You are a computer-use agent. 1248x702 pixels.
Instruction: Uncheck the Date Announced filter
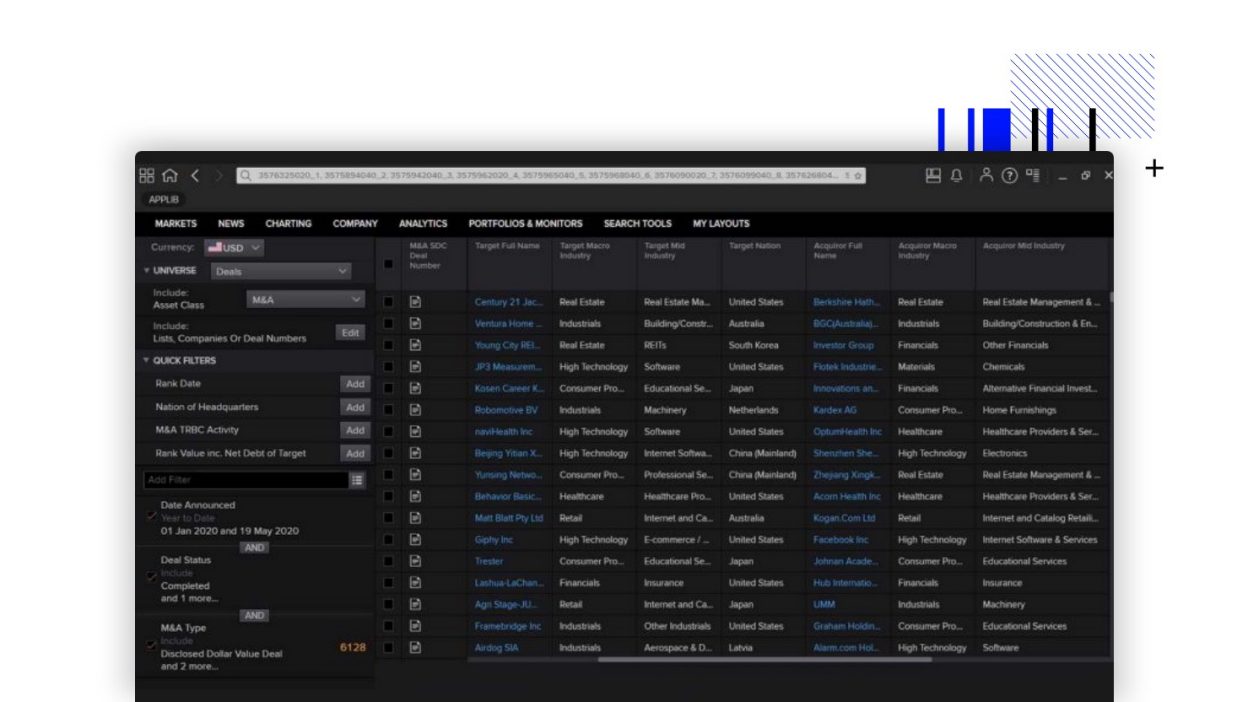tap(151, 517)
